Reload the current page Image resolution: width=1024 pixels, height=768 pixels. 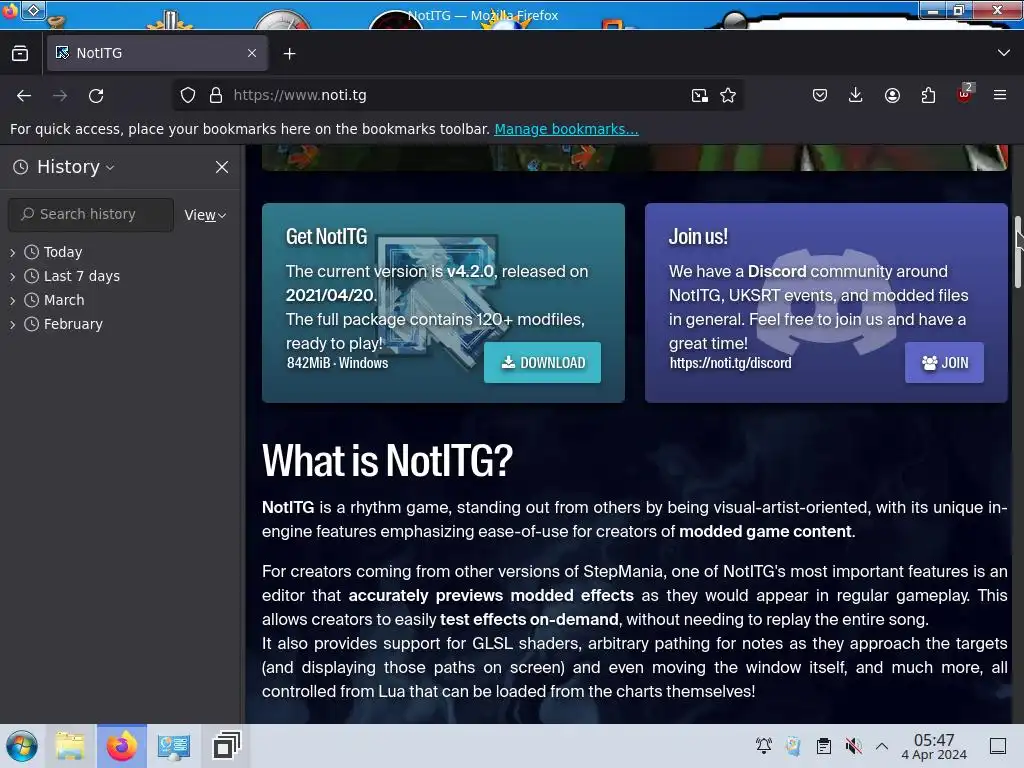tap(96, 96)
